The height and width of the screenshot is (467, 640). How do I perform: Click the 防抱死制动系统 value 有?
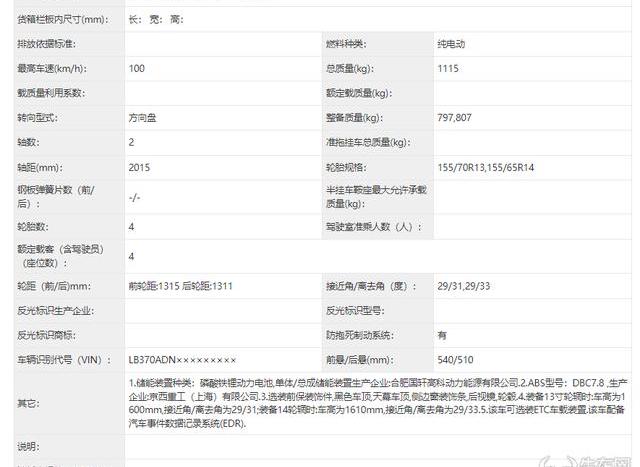coord(442,335)
